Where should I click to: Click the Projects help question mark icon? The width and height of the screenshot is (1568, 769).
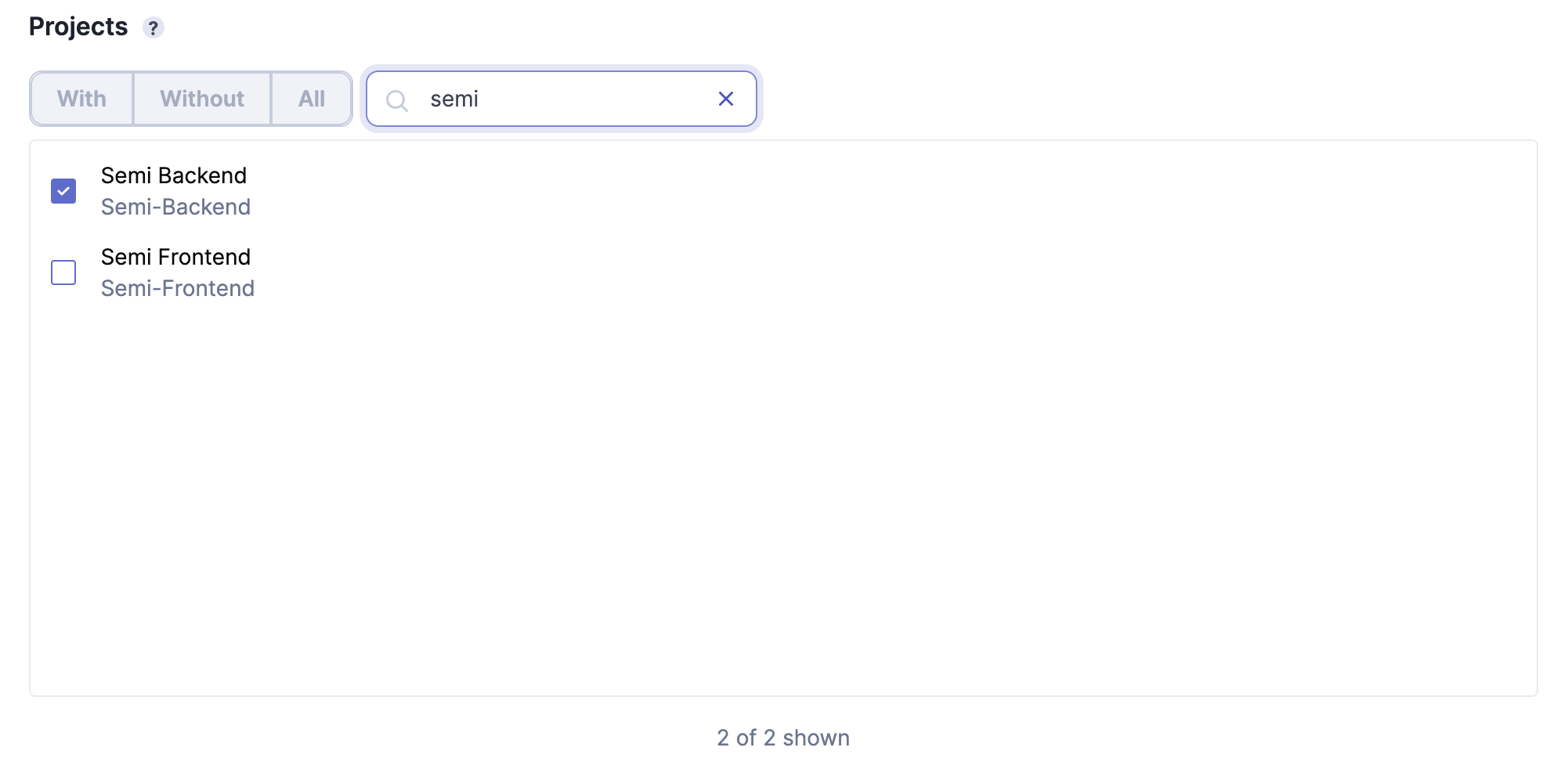point(154,28)
